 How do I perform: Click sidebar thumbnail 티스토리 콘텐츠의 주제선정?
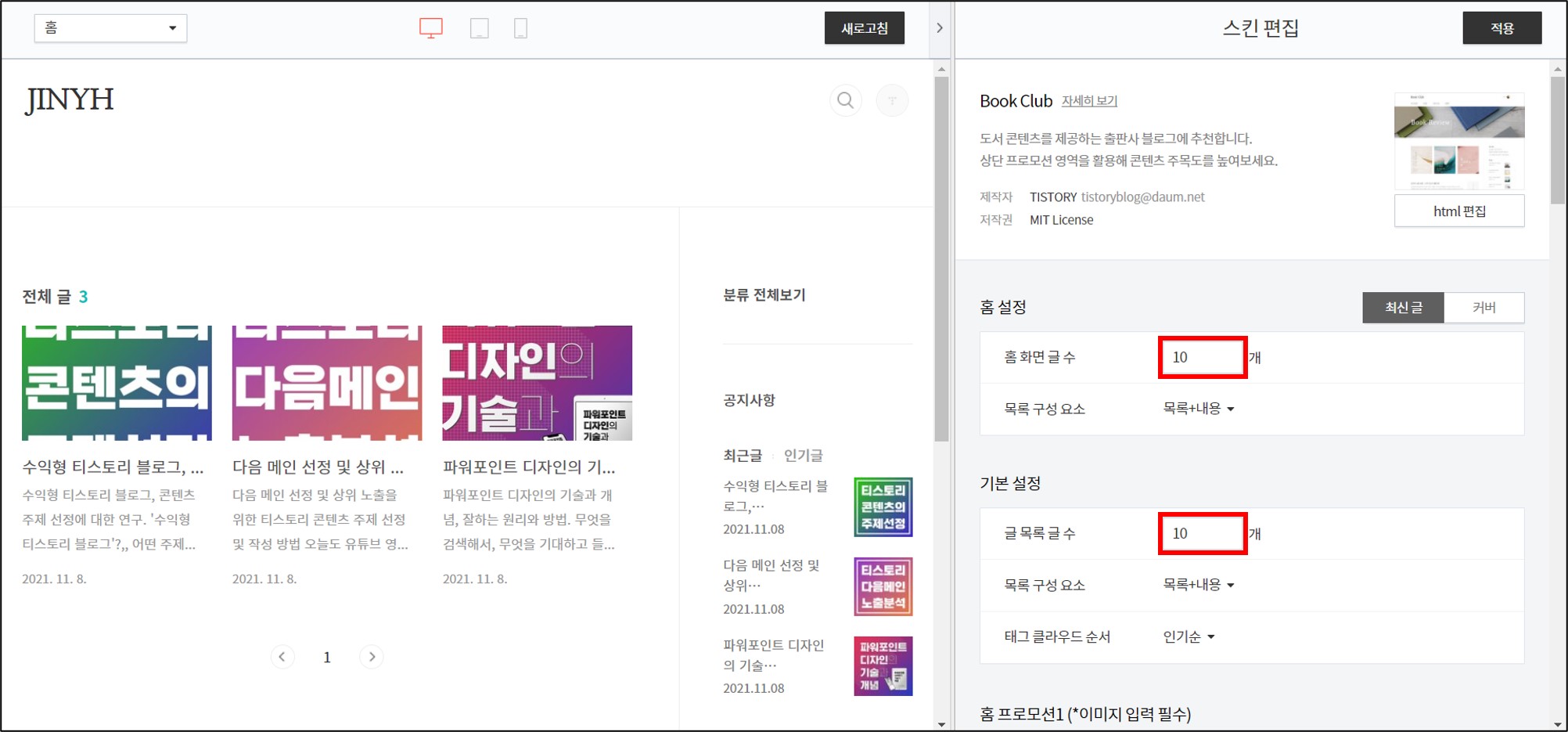(x=883, y=507)
